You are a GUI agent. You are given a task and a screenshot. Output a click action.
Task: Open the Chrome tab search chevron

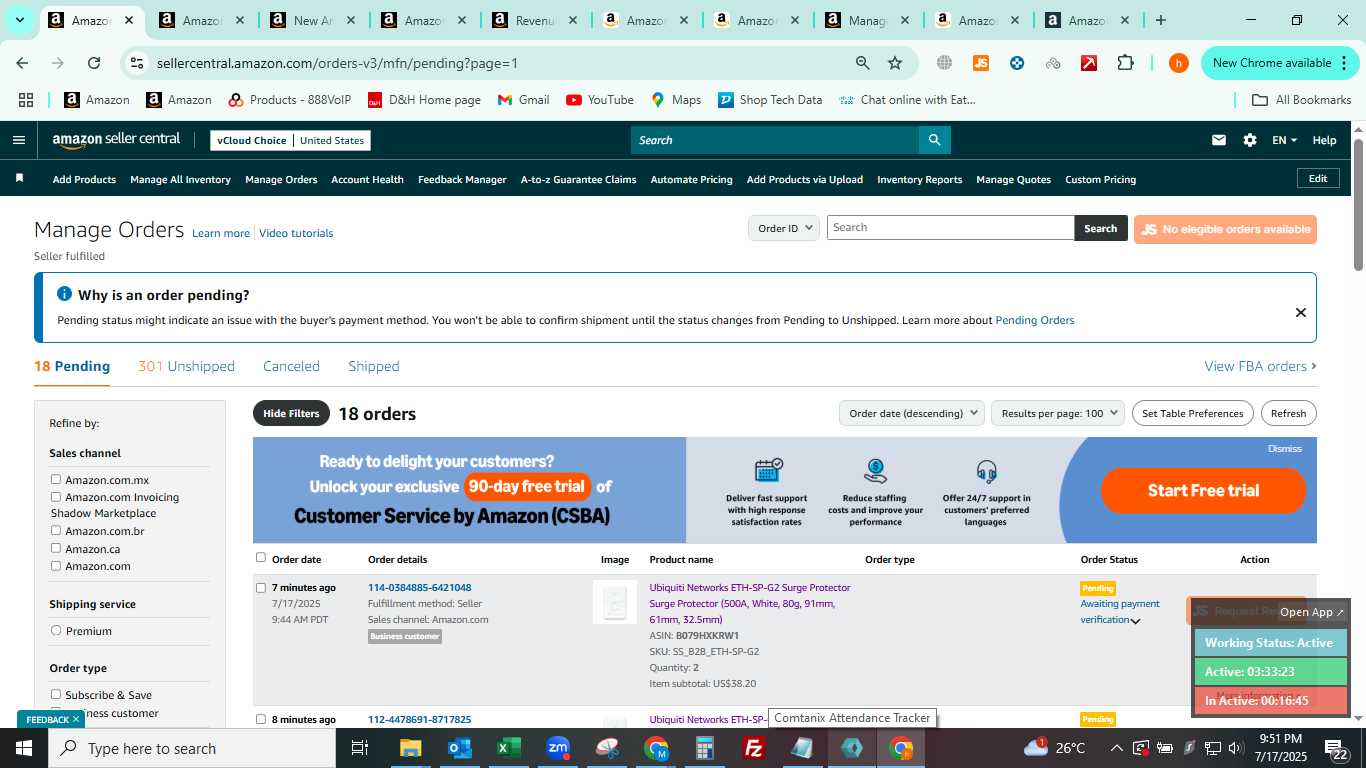pos(19,20)
